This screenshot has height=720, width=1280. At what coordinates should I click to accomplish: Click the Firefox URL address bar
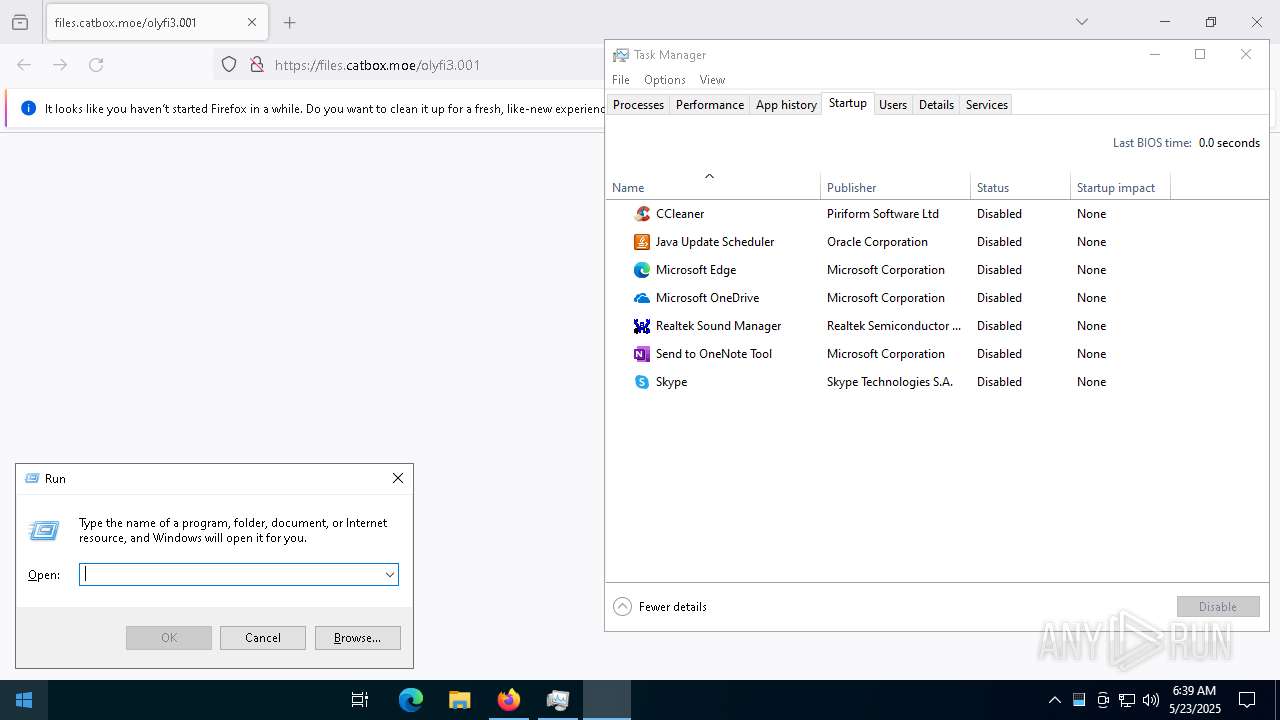[x=410, y=65]
